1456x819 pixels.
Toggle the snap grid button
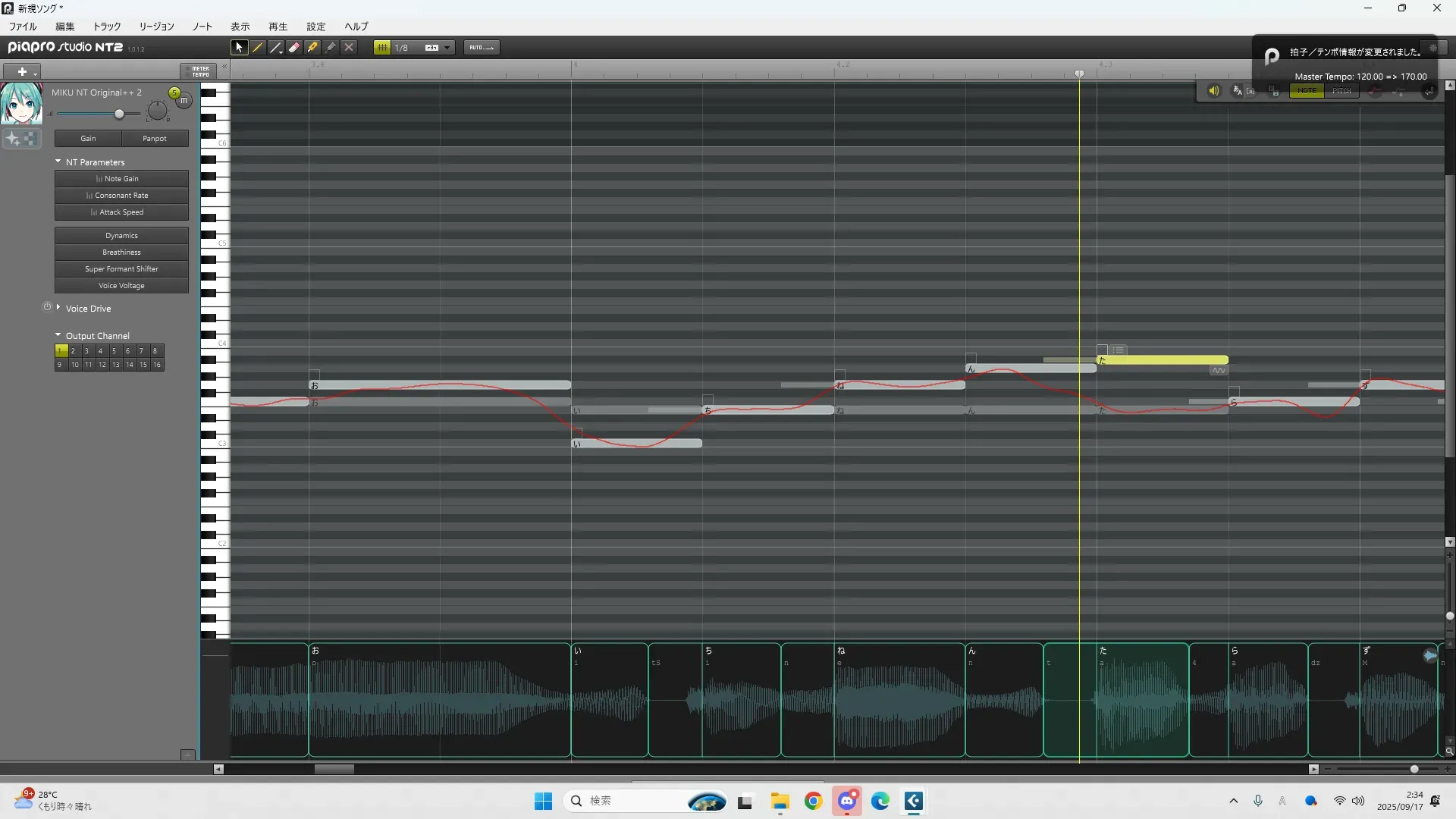coord(382,48)
